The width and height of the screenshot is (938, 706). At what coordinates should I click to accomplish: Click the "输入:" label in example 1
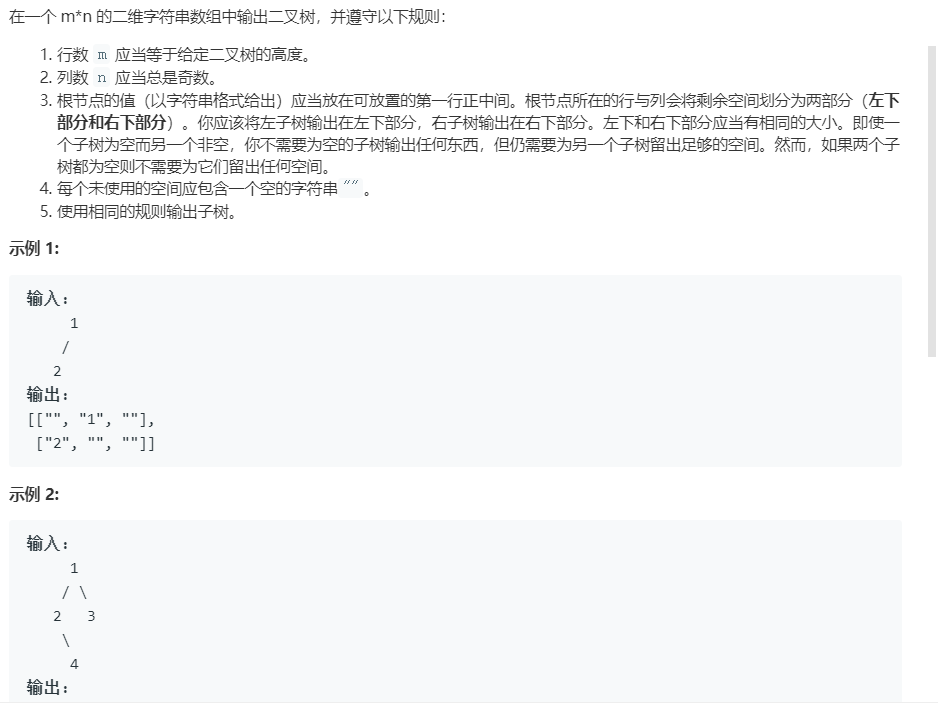point(48,298)
